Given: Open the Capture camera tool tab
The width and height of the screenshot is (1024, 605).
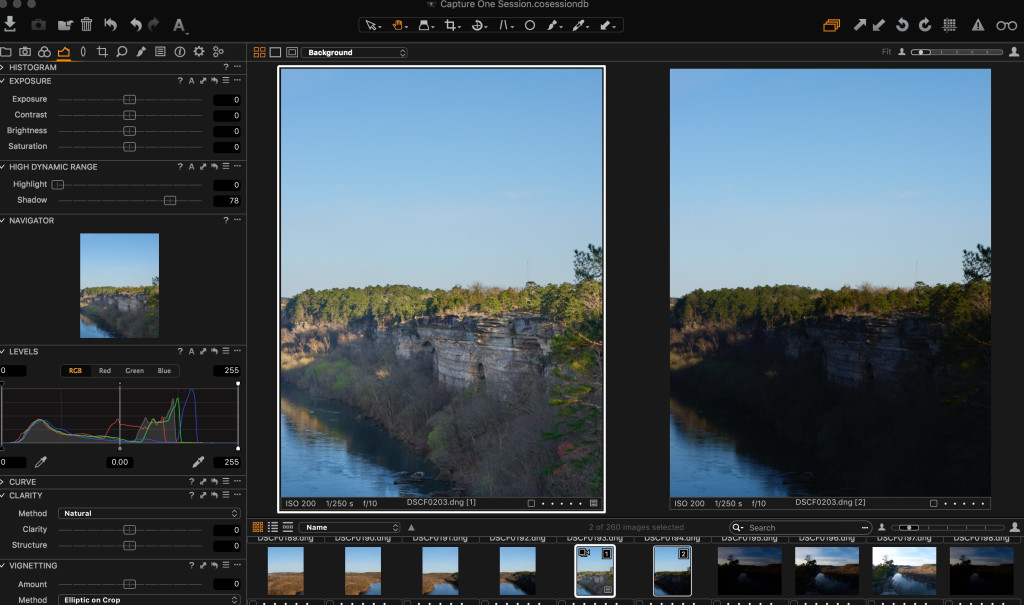Looking at the screenshot, I should pyautogui.click(x=25, y=52).
